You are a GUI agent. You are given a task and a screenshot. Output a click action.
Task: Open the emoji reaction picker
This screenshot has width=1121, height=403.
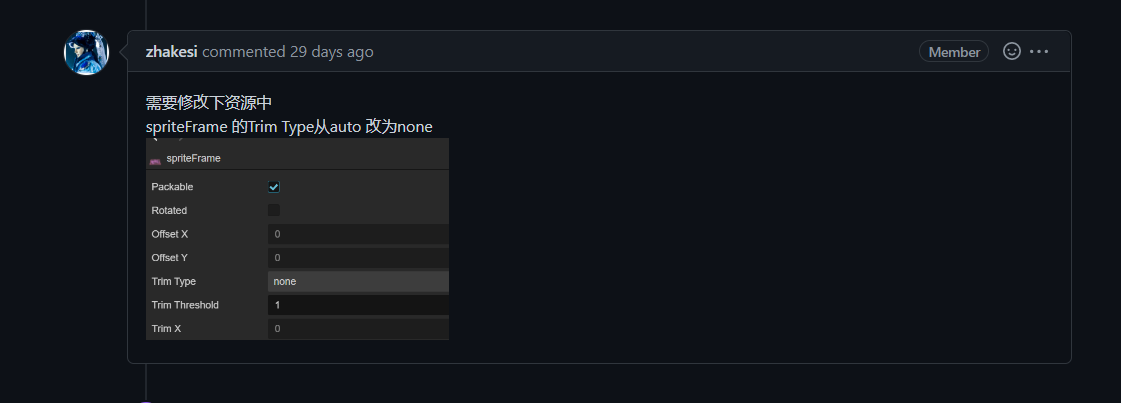point(1011,51)
